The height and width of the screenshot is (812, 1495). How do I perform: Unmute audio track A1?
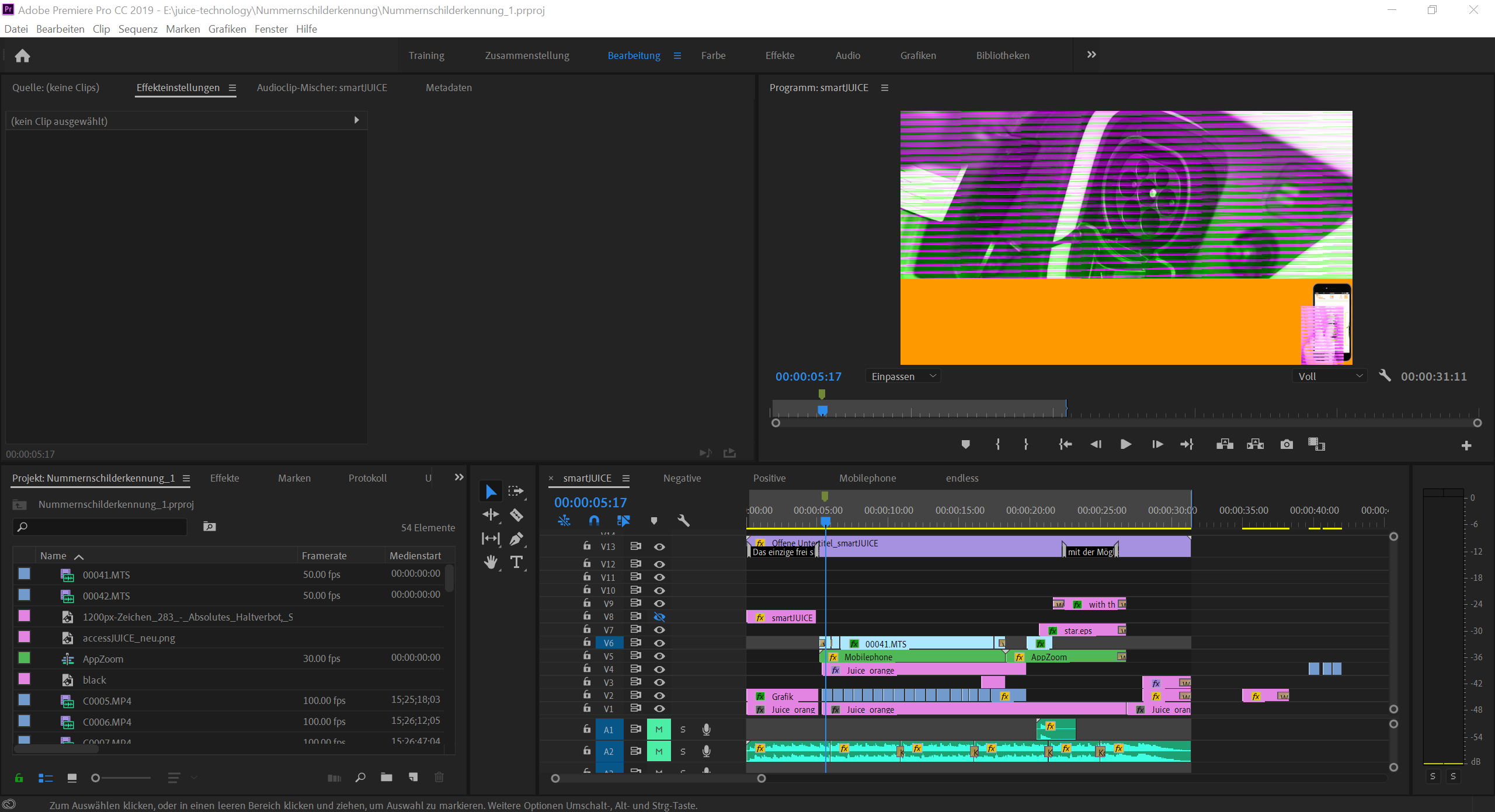(658, 729)
